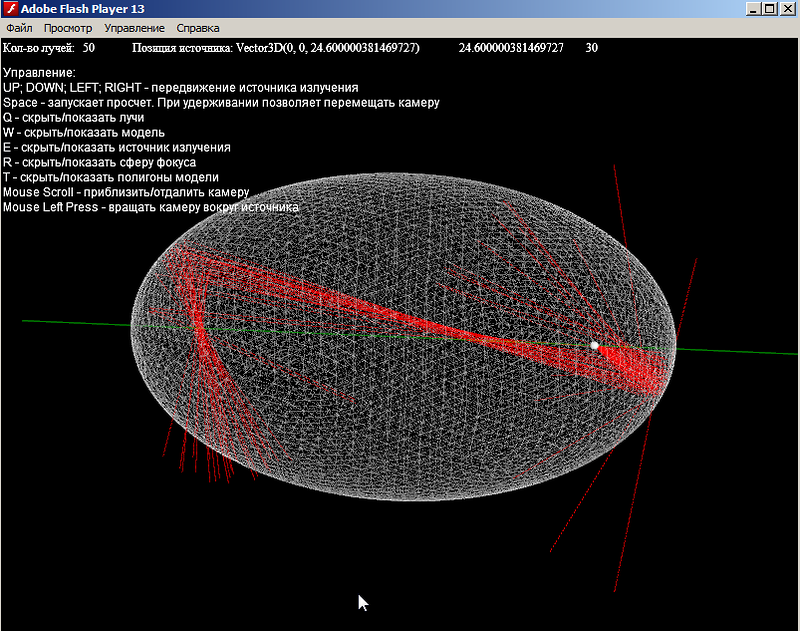800x631 pixels.
Task: Open the Управление menu
Action: (134, 28)
